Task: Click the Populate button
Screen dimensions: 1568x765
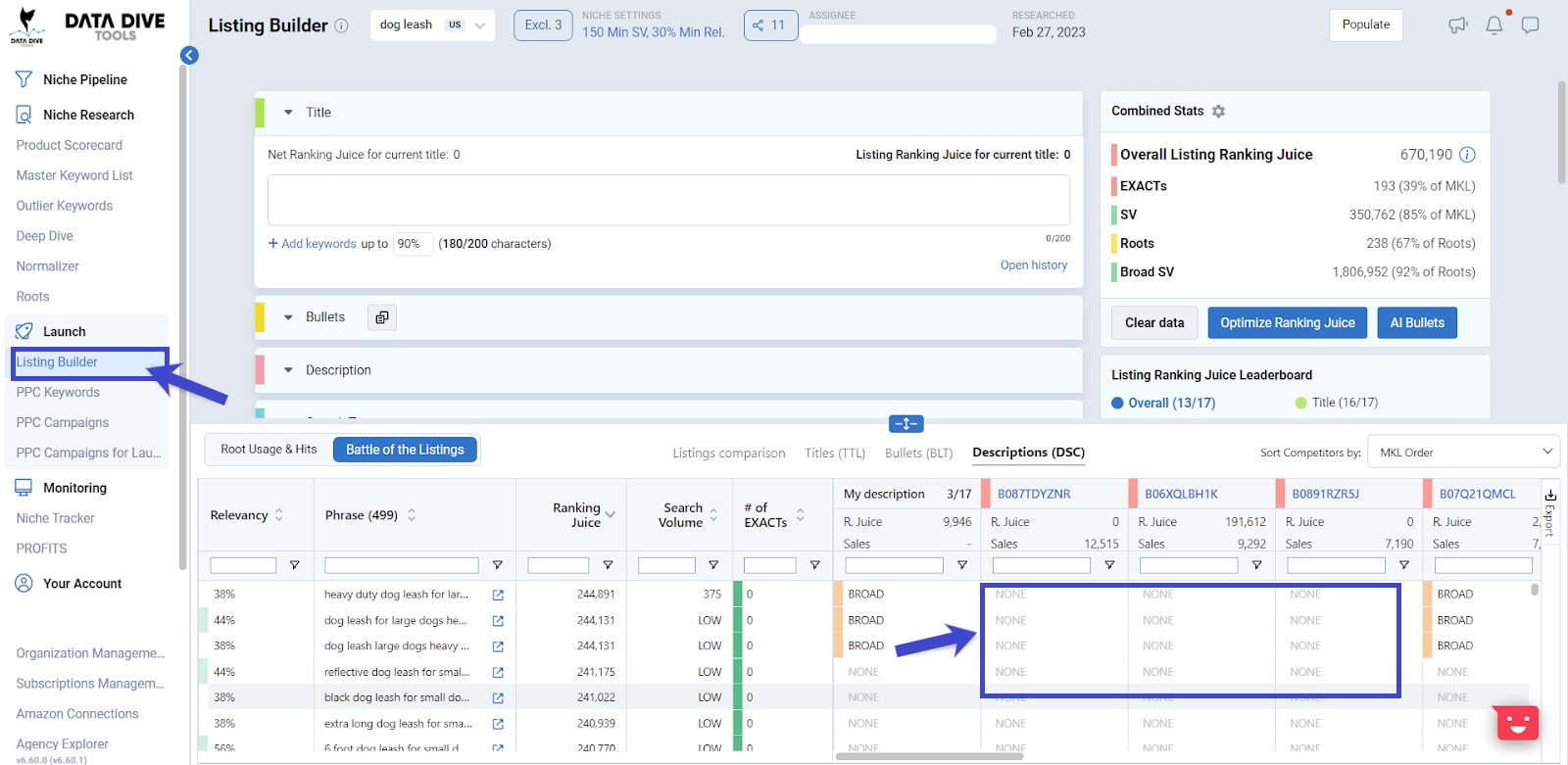Action: pos(1366,25)
